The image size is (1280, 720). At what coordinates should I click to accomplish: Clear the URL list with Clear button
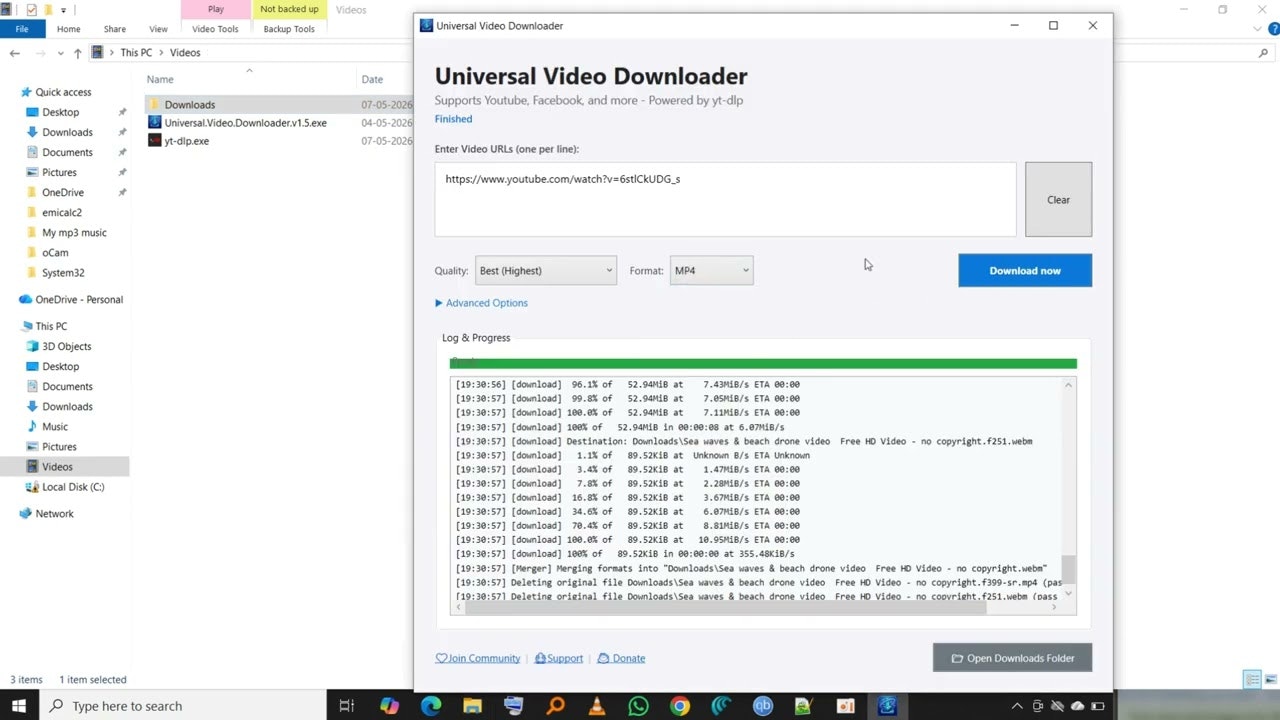tap(1058, 200)
